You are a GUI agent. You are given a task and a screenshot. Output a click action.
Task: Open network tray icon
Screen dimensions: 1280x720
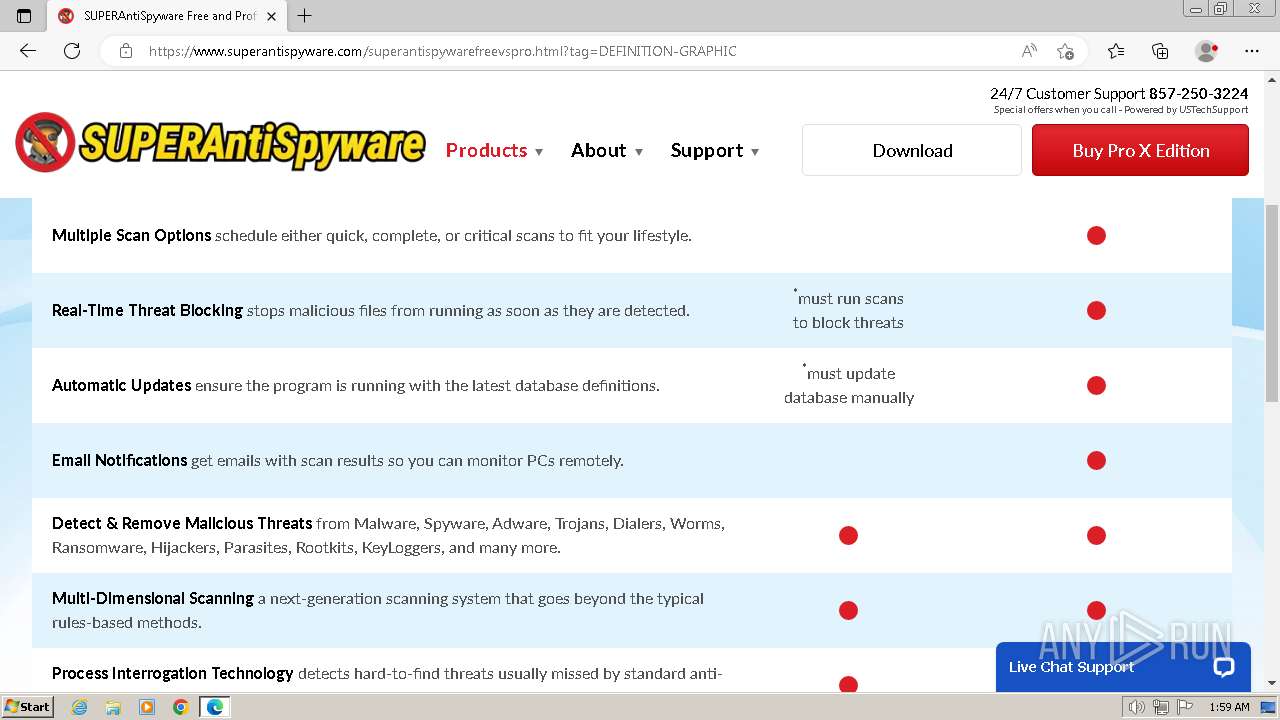[x=1161, y=707]
